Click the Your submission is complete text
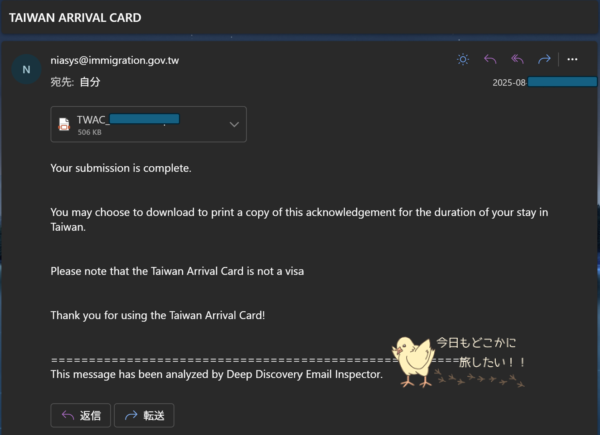The width and height of the screenshot is (600, 435). coord(121,168)
